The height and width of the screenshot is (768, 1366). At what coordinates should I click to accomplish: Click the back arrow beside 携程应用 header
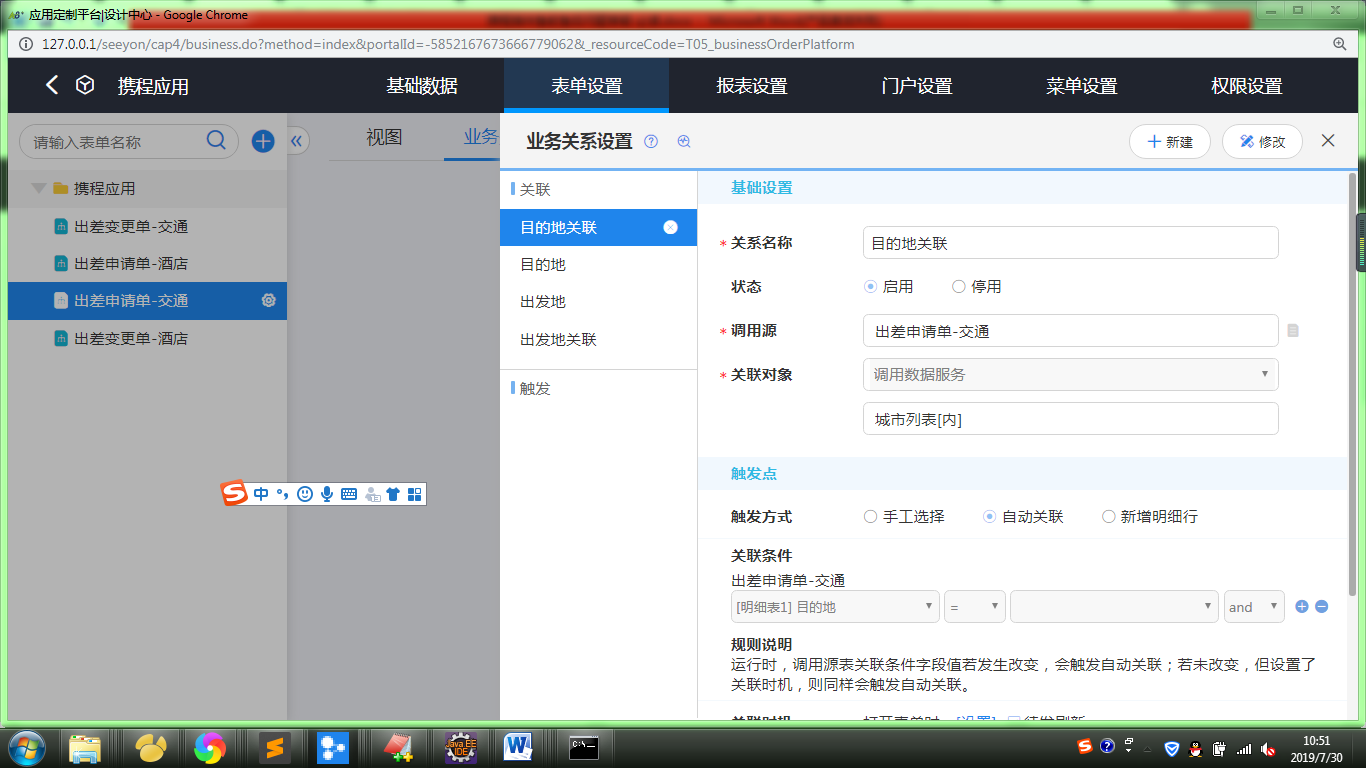(x=52, y=85)
